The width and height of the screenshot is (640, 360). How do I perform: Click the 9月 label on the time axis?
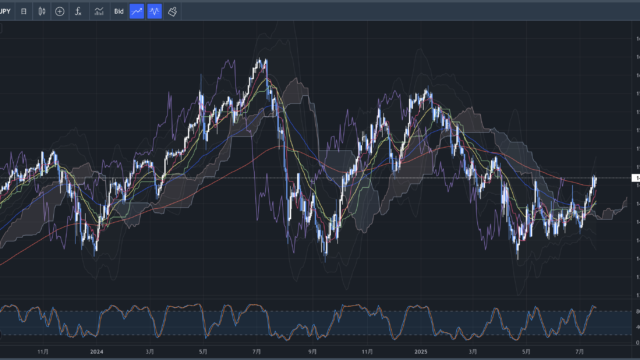coord(312,351)
